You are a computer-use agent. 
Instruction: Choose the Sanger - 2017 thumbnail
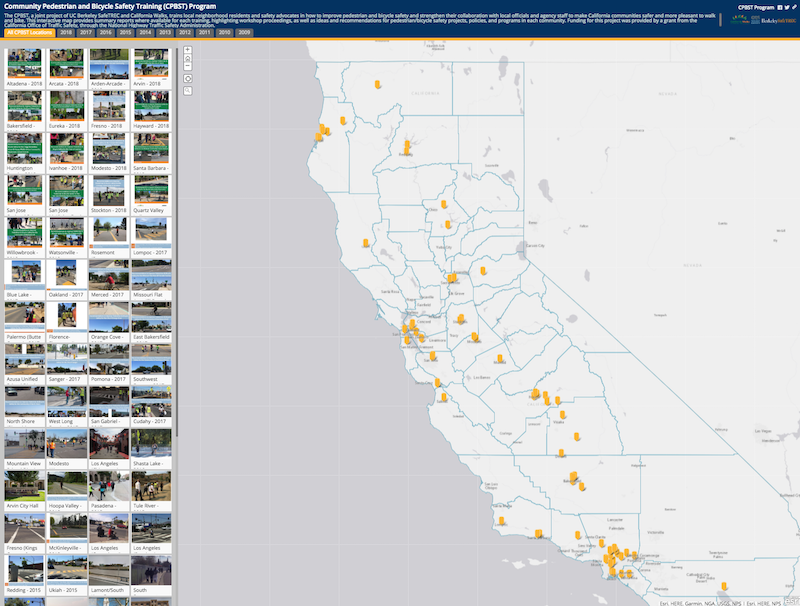67,364
